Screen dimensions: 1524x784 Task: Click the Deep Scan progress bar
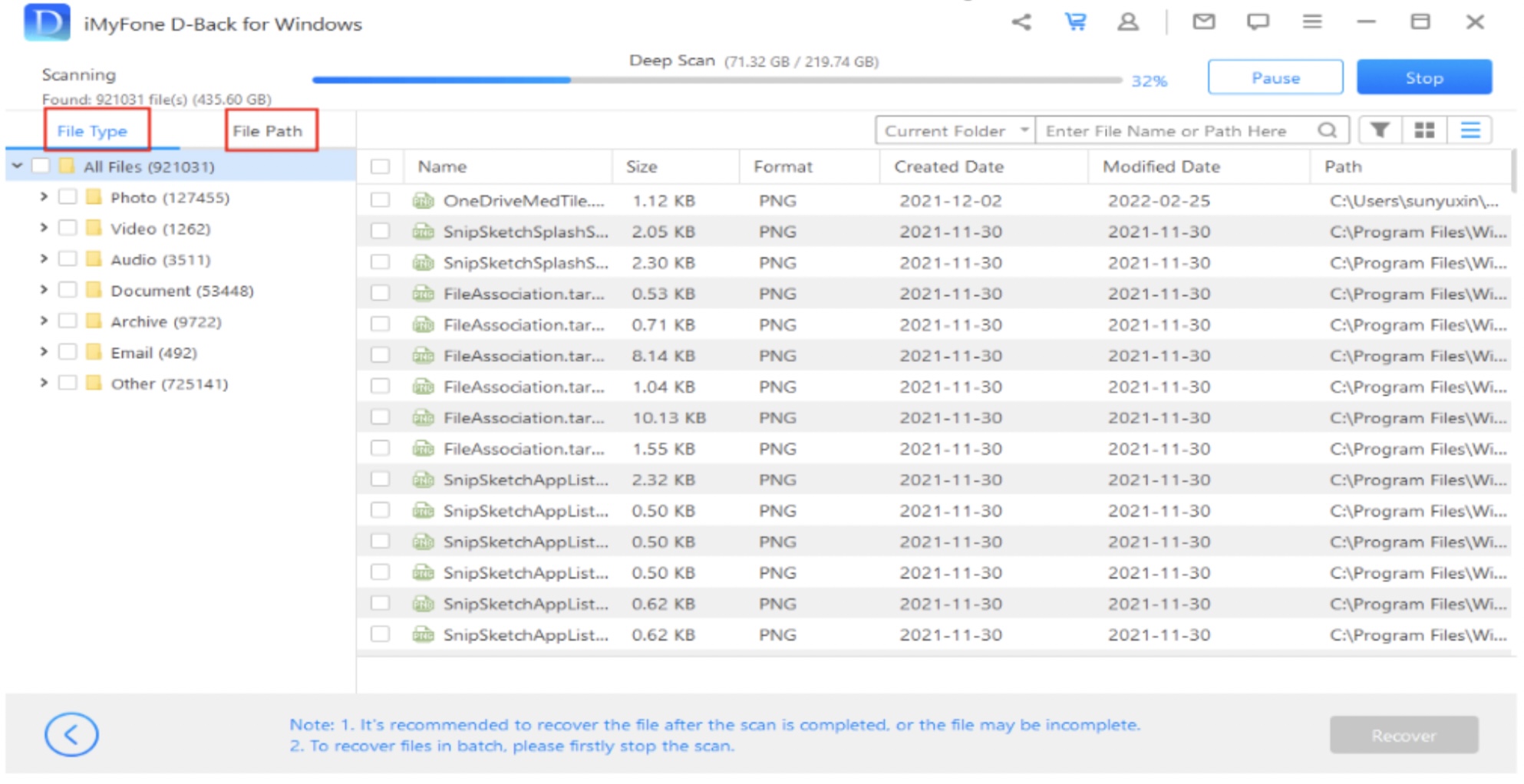tap(717, 80)
